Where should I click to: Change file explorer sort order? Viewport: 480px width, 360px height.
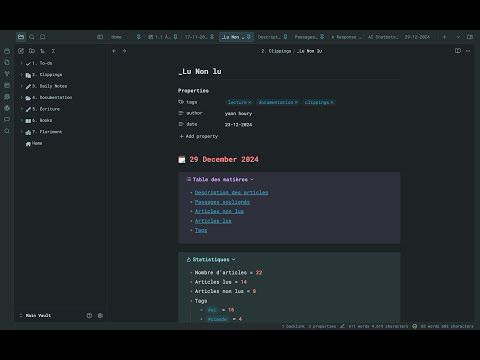tap(42, 51)
